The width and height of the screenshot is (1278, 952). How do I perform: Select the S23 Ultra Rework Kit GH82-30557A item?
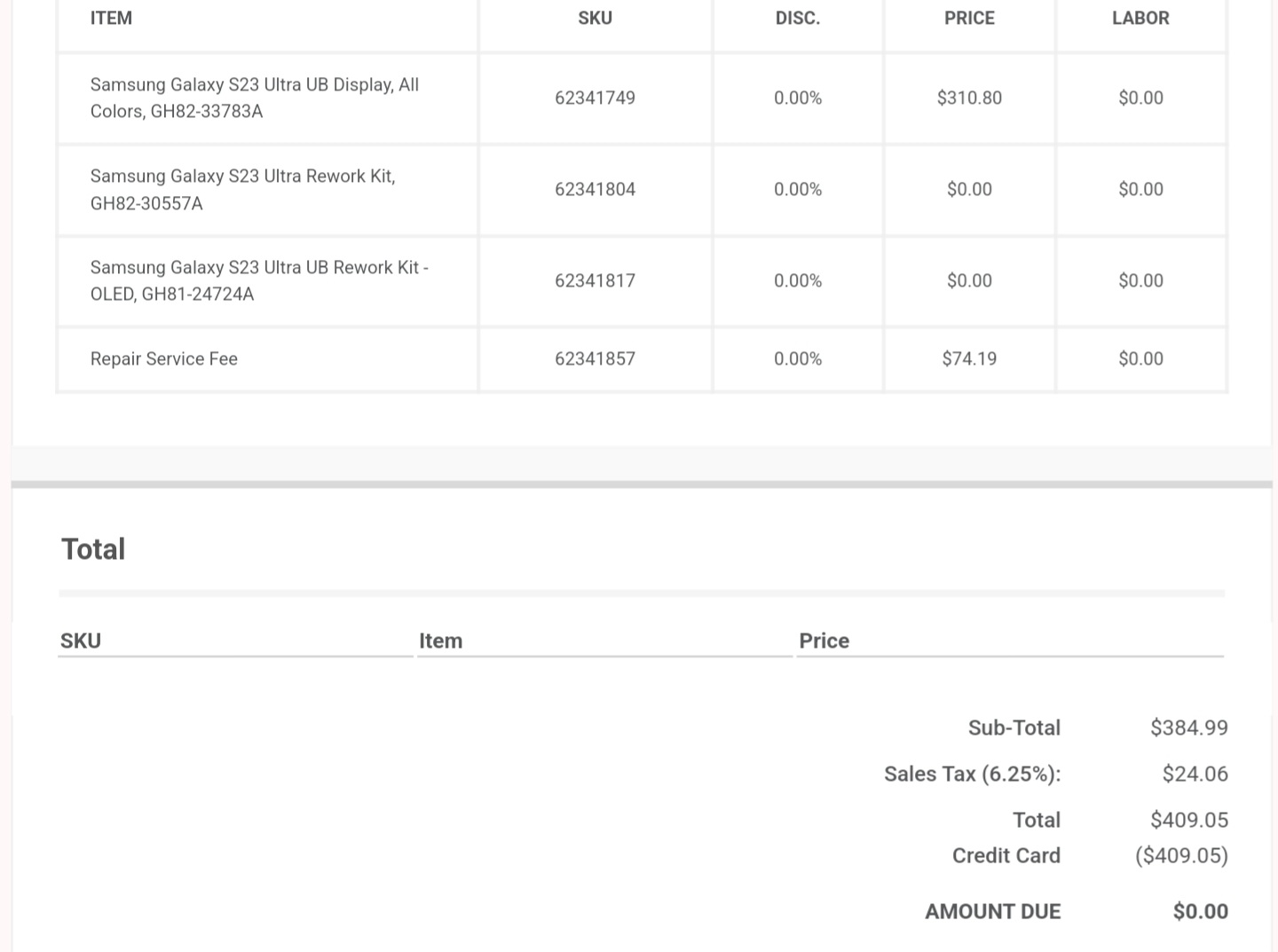click(242, 189)
